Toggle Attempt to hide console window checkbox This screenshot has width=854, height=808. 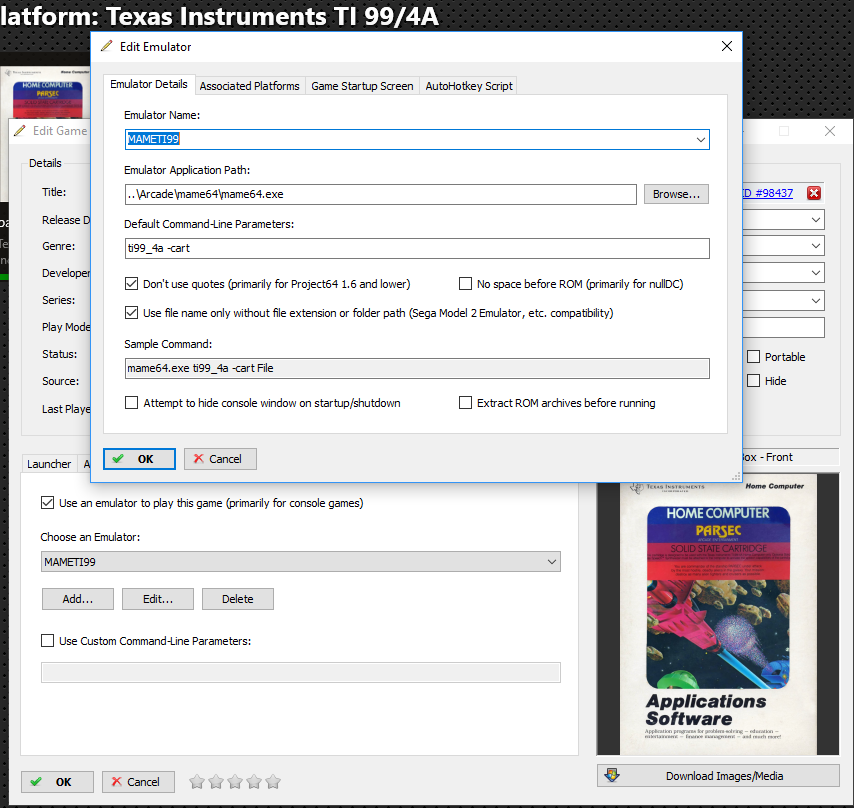coord(132,403)
